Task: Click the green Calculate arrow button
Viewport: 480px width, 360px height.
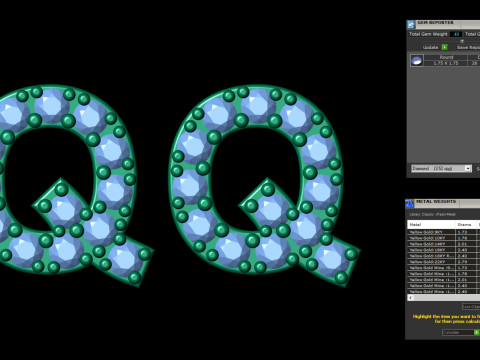Action: tap(477, 332)
